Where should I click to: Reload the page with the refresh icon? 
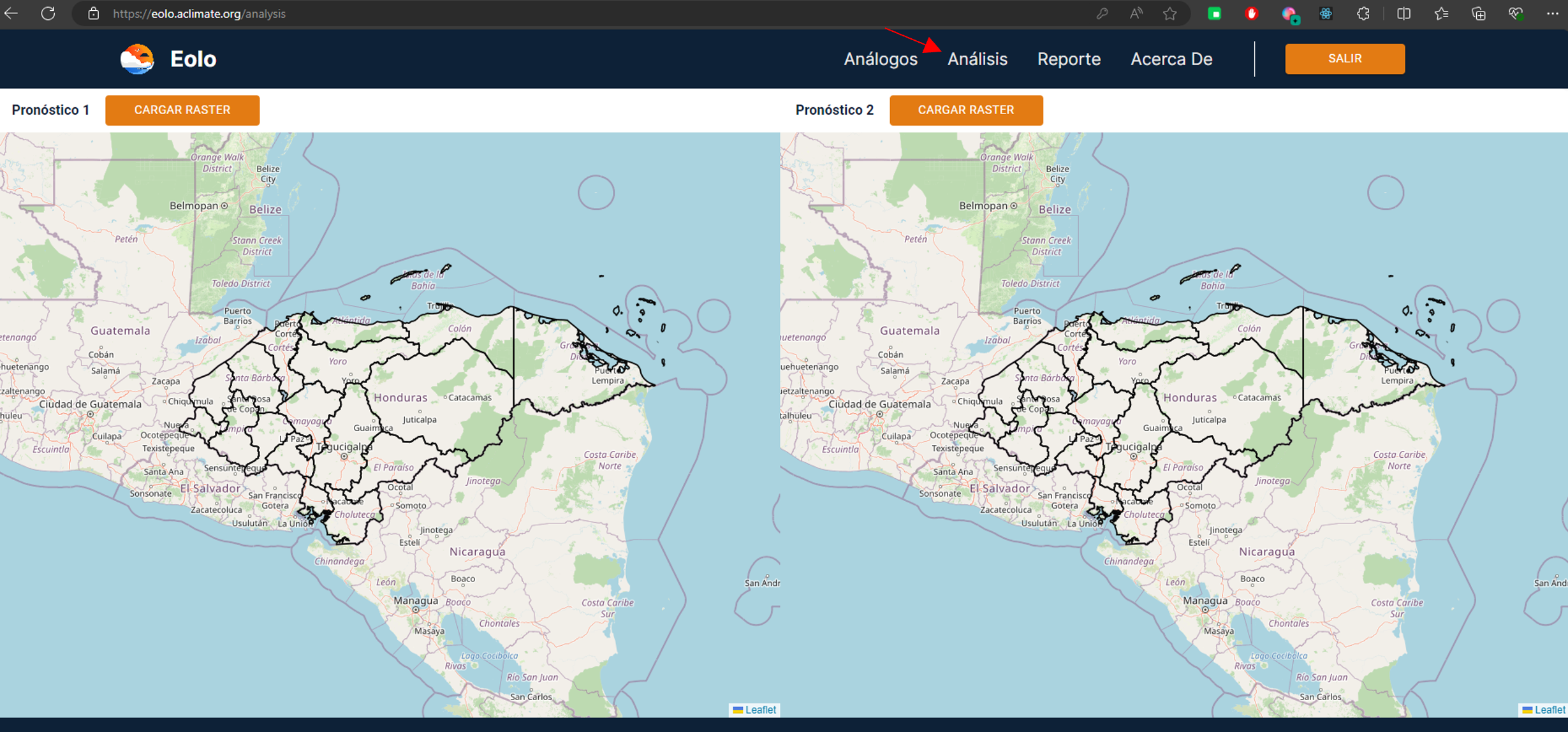tap(48, 13)
